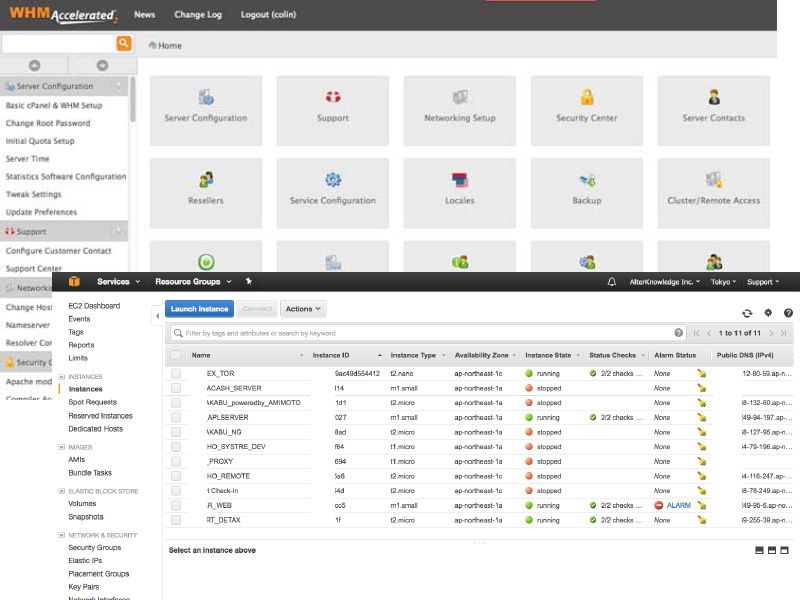Open AlterKnowledge Inc. account menu
Image resolution: width=800 pixels, height=600 pixels.
(664, 282)
